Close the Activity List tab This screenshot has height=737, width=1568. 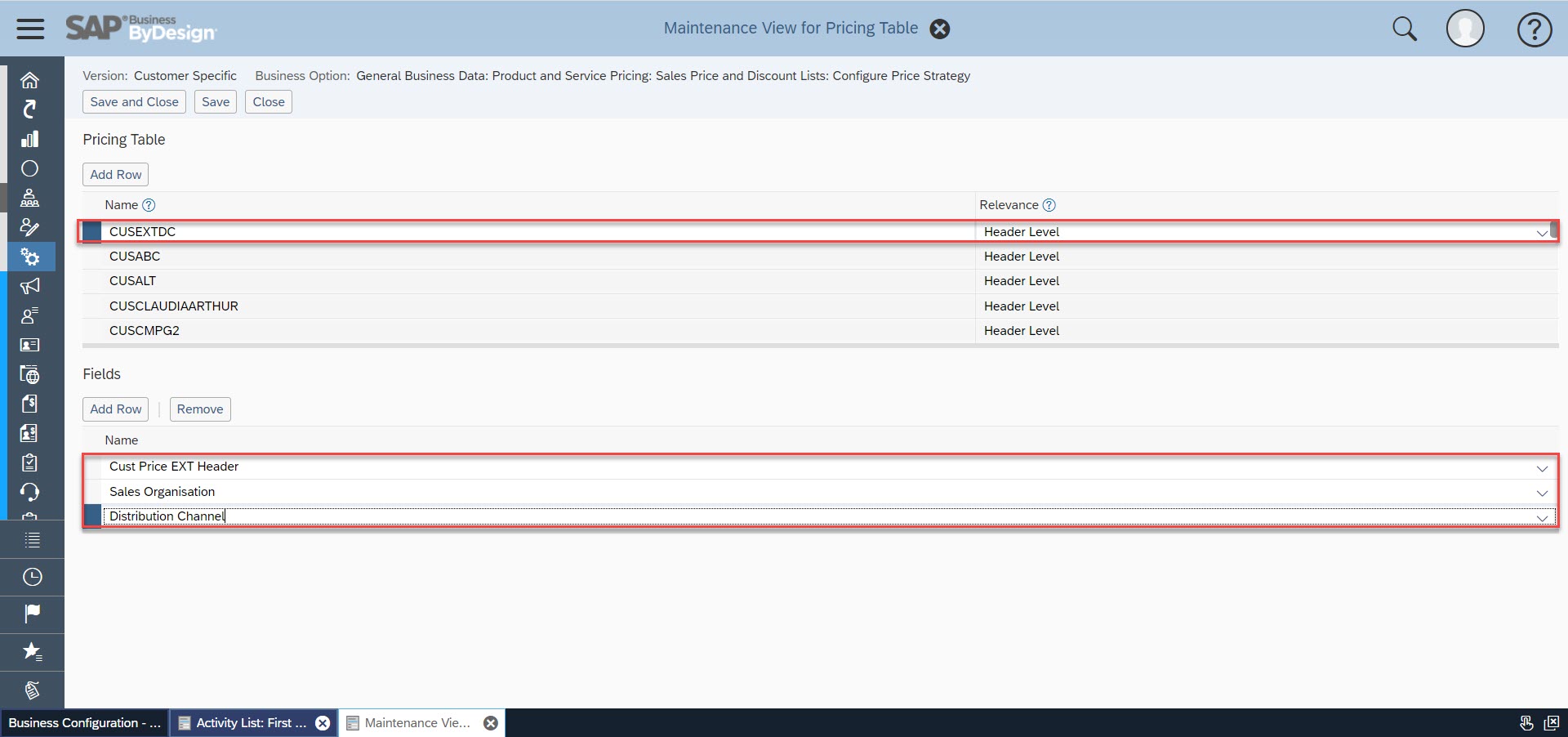coord(323,723)
